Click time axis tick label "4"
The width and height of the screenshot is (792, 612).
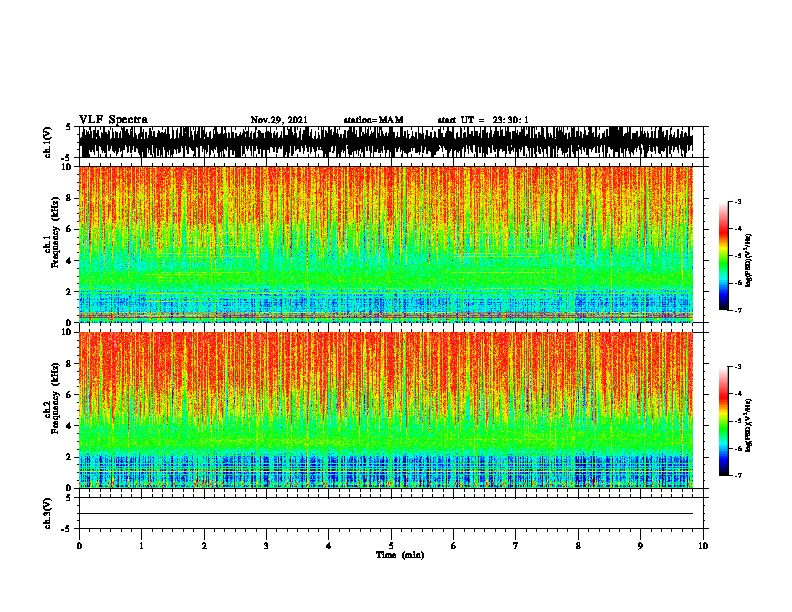pos(329,546)
